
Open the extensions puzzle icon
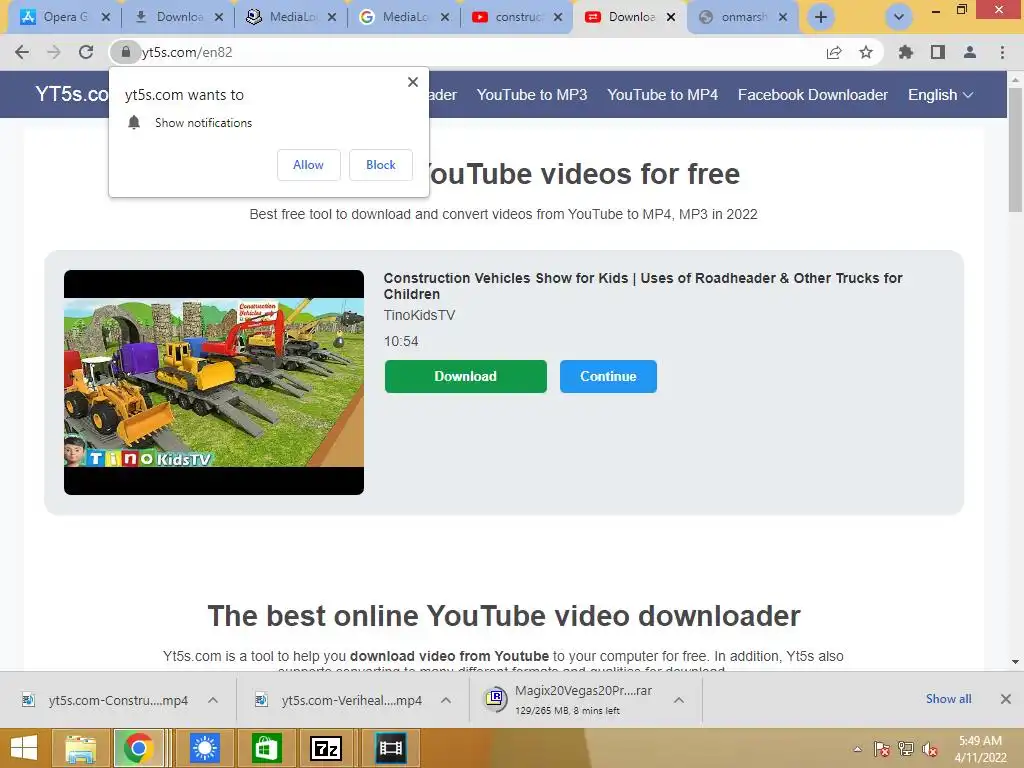click(905, 52)
